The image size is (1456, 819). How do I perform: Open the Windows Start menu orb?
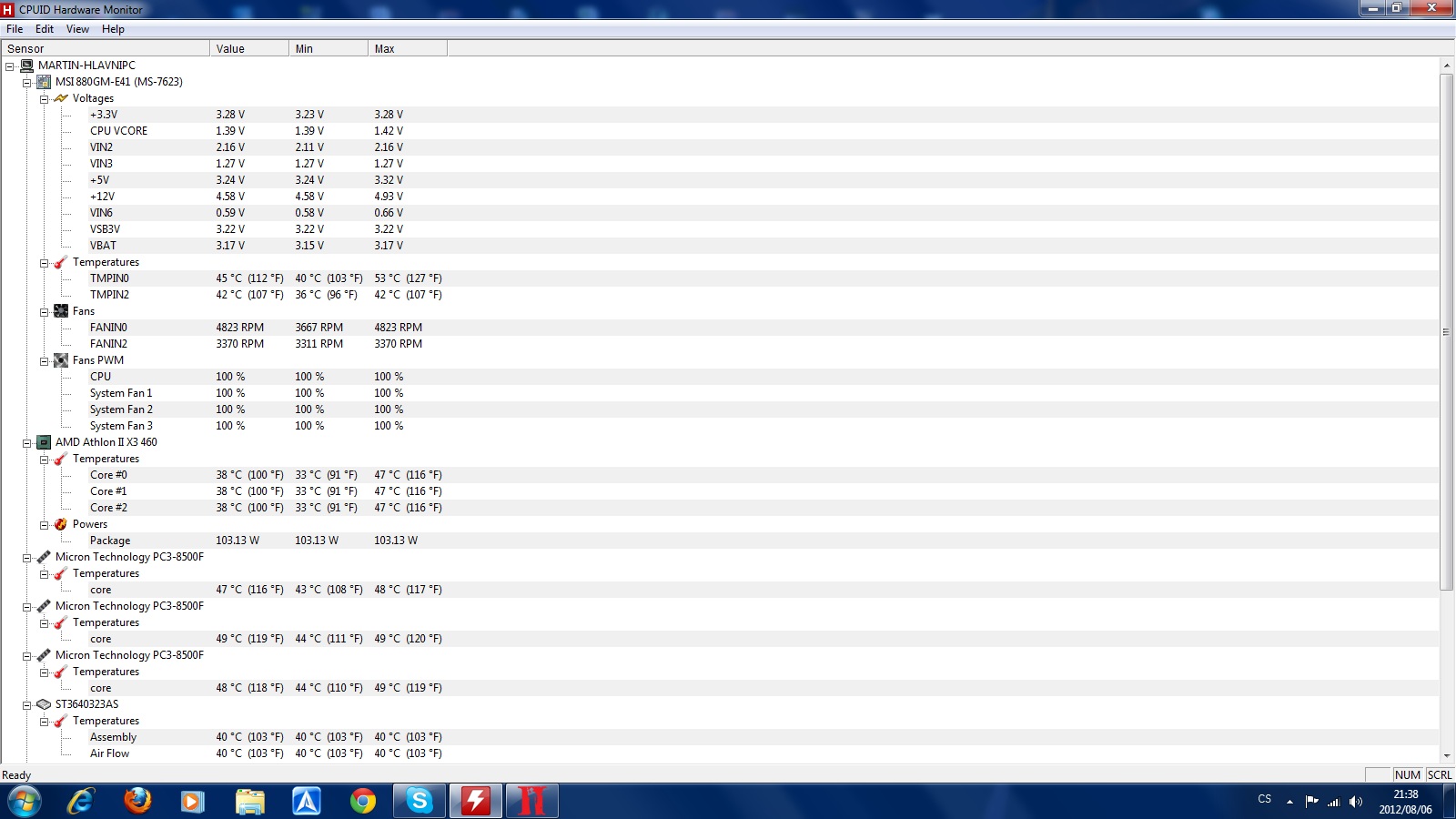[25, 802]
